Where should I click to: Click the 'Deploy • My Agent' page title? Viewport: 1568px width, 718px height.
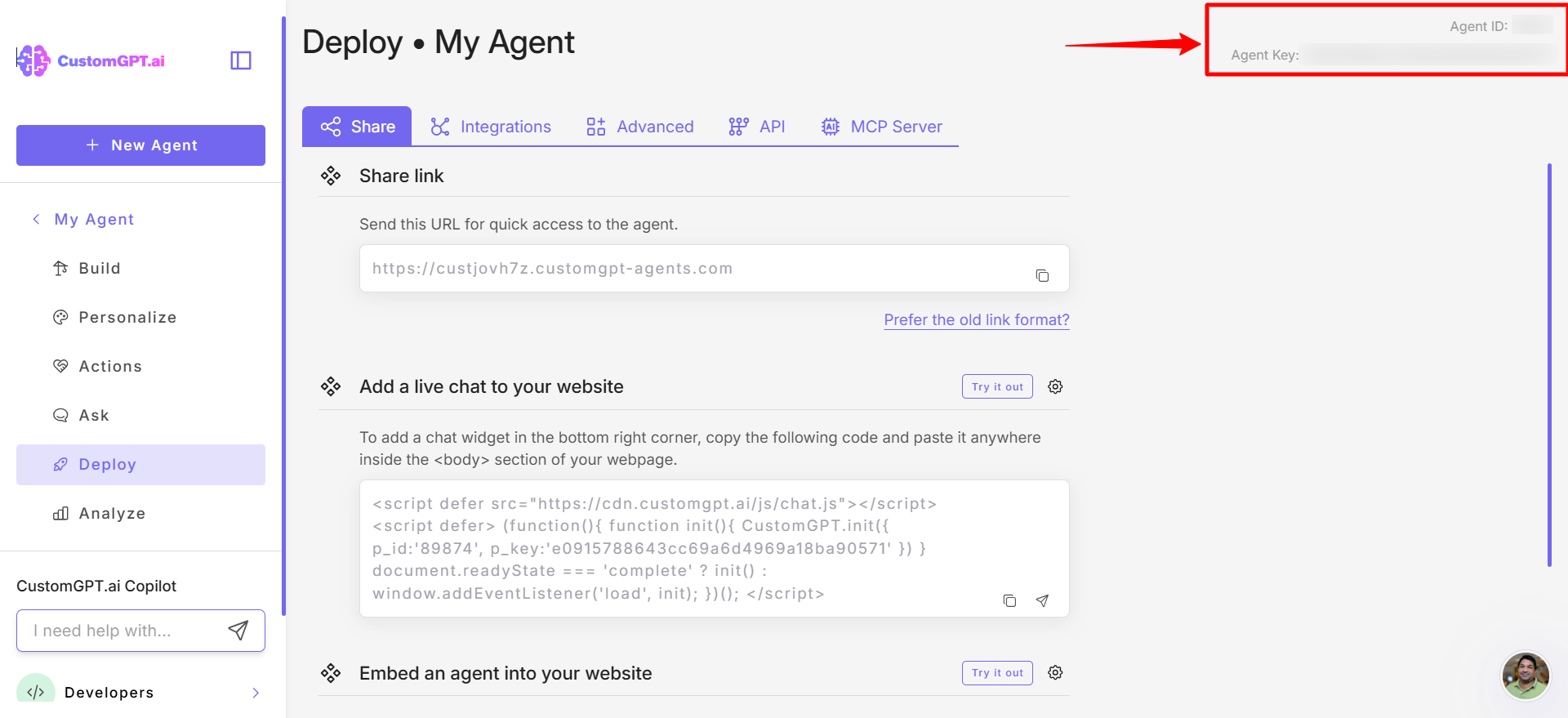pos(439,42)
